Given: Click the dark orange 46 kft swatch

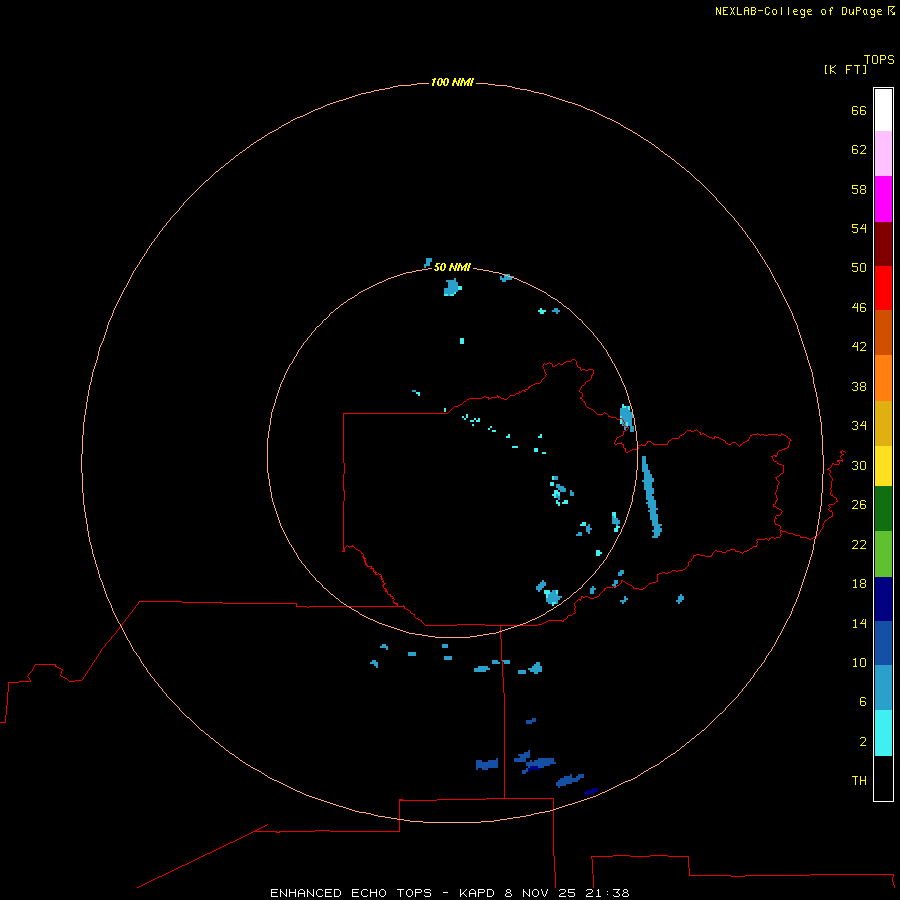Looking at the screenshot, I should pyautogui.click(x=883, y=333).
